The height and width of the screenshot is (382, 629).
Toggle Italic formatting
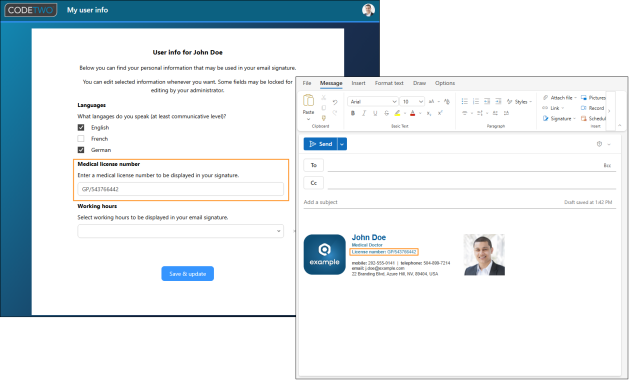[364, 113]
